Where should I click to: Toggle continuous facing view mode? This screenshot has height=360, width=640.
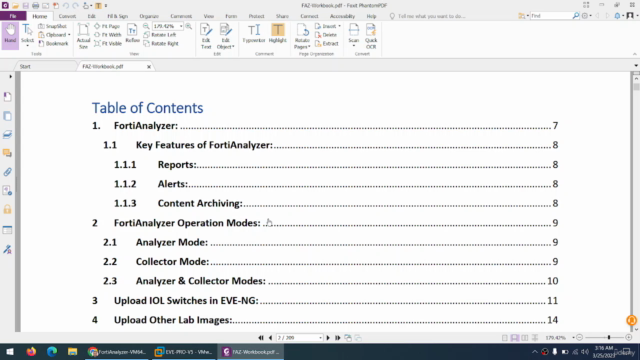(x=535, y=338)
